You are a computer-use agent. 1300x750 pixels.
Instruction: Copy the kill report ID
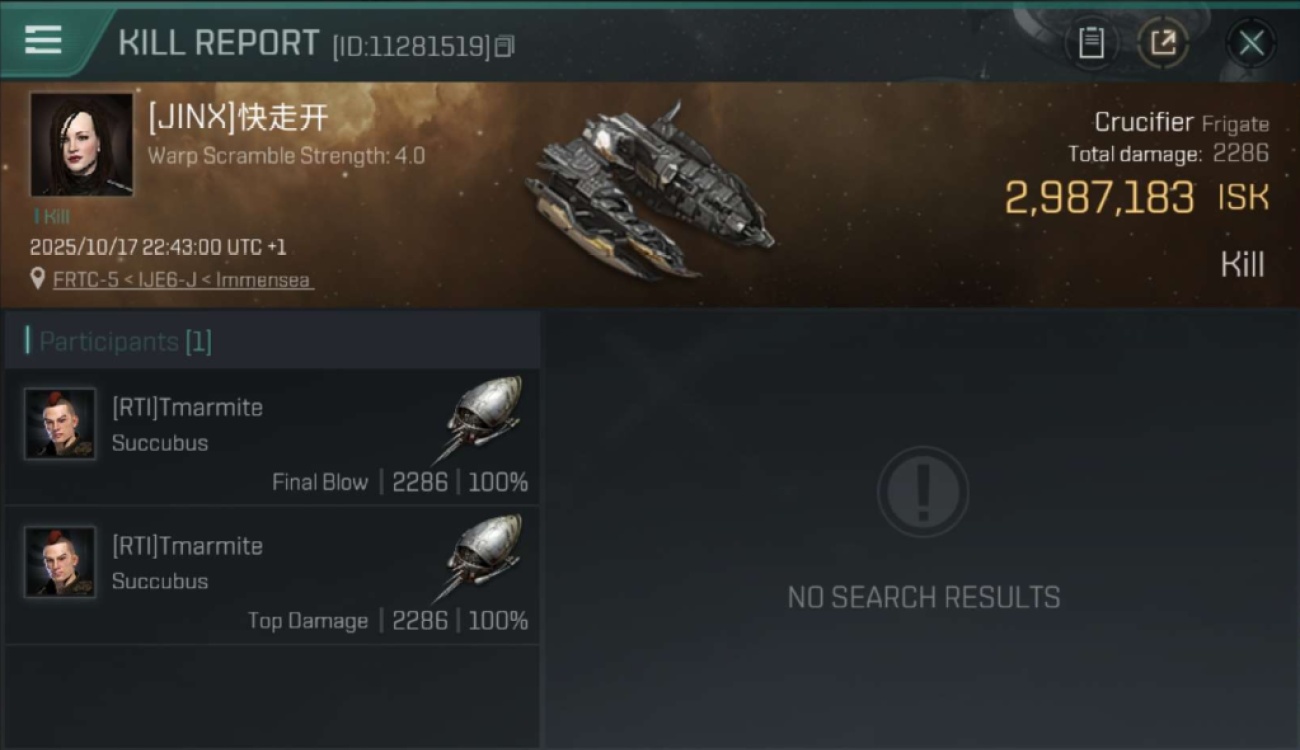(505, 46)
